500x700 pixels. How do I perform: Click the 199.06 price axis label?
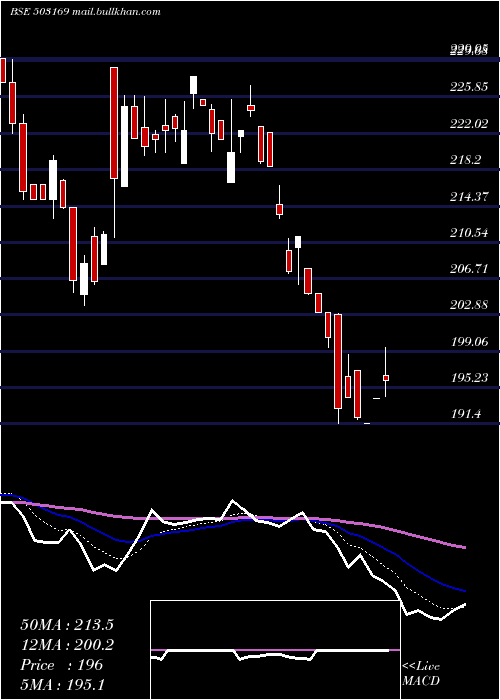coord(469,342)
